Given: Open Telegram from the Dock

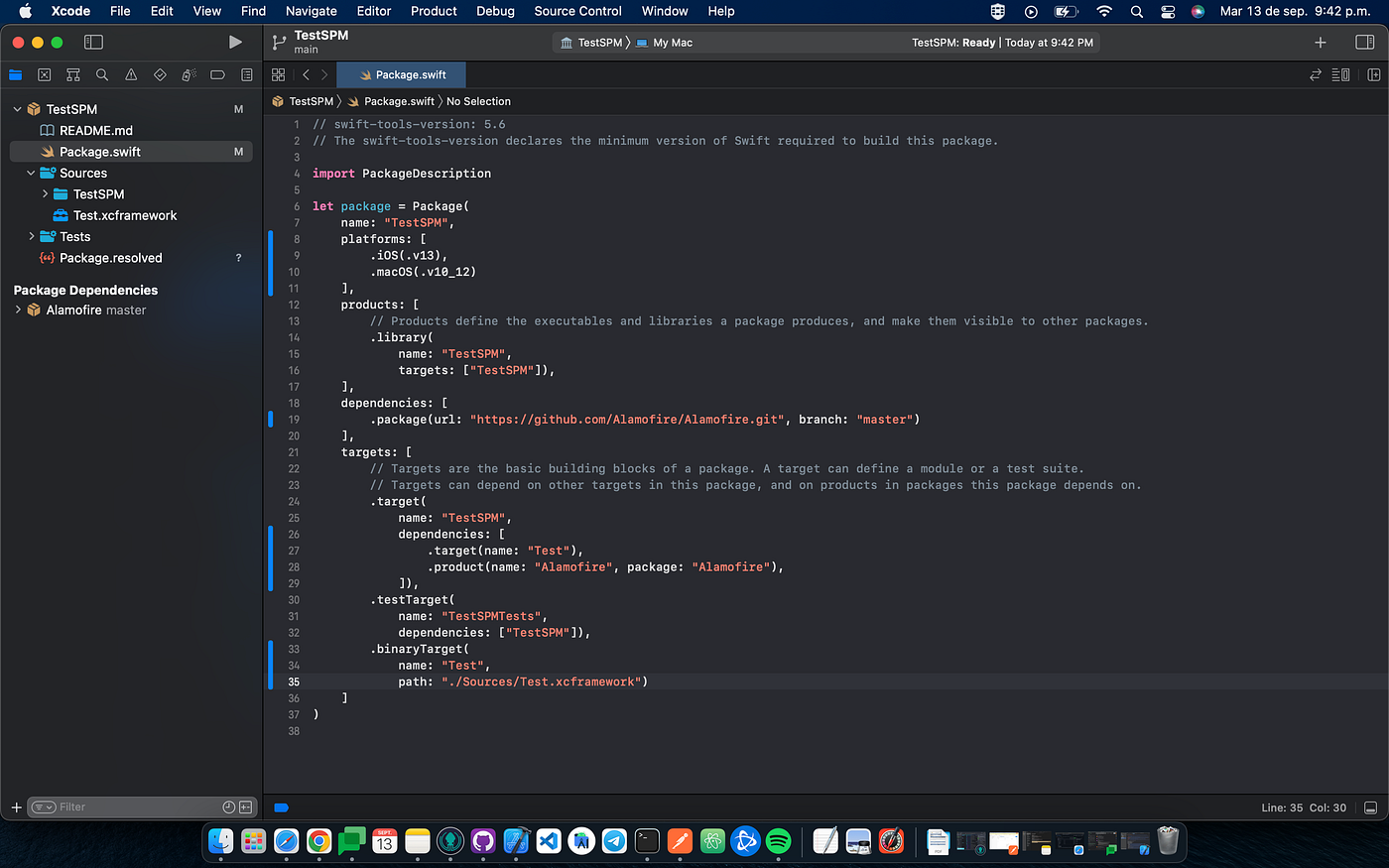Looking at the screenshot, I should [x=614, y=841].
